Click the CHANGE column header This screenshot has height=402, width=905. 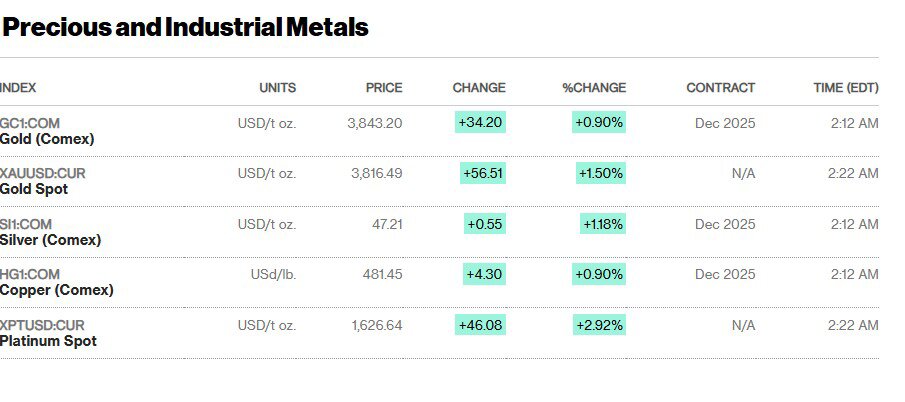click(479, 88)
